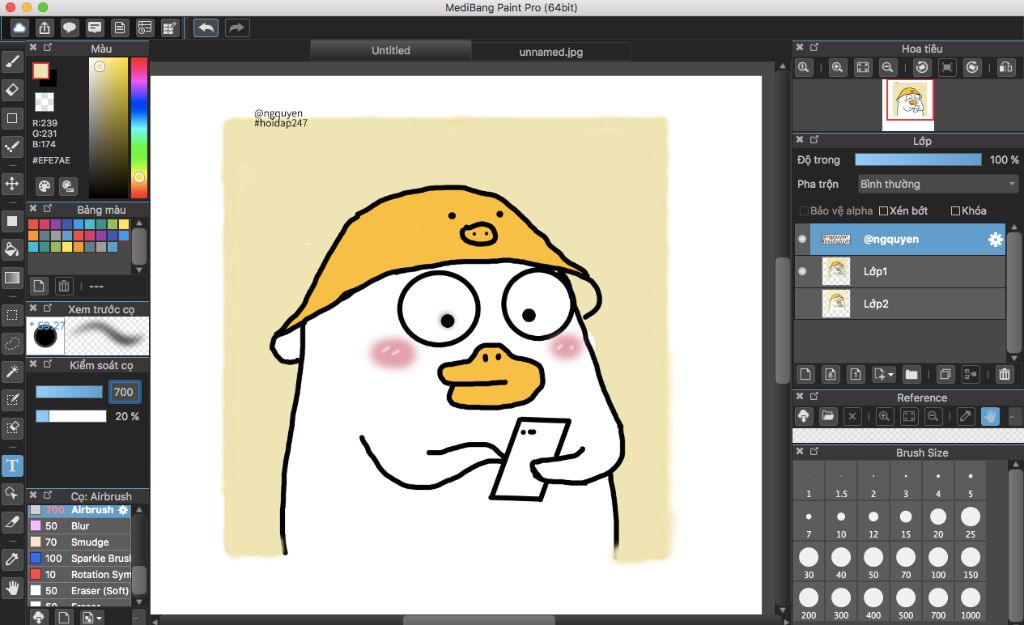The width and height of the screenshot is (1024, 625).
Task: Create a new layer with page icon
Action: pos(805,374)
